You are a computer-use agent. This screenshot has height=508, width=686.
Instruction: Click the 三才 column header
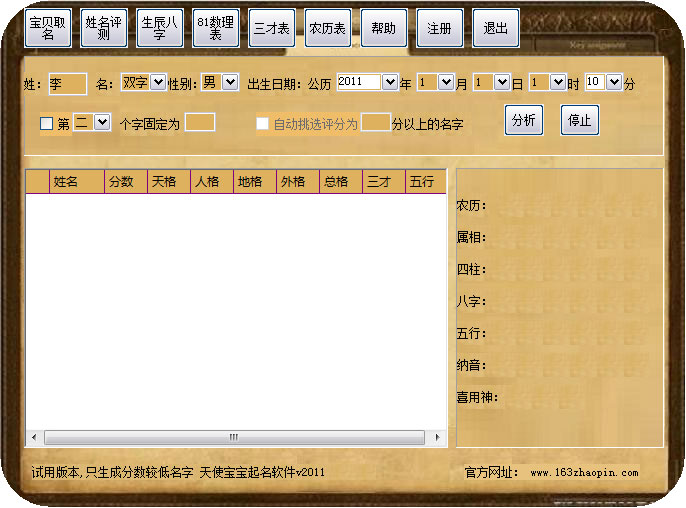point(384,182)
